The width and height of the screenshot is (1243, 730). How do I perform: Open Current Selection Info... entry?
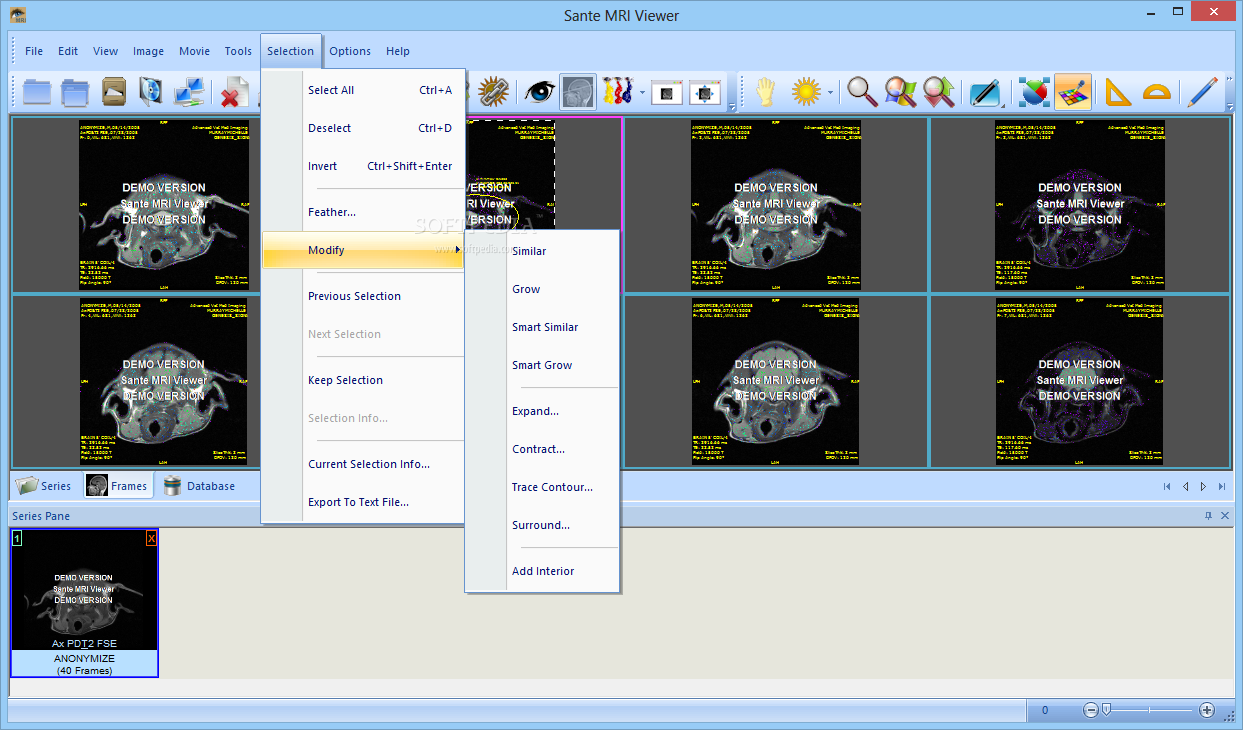coord(363,464)
